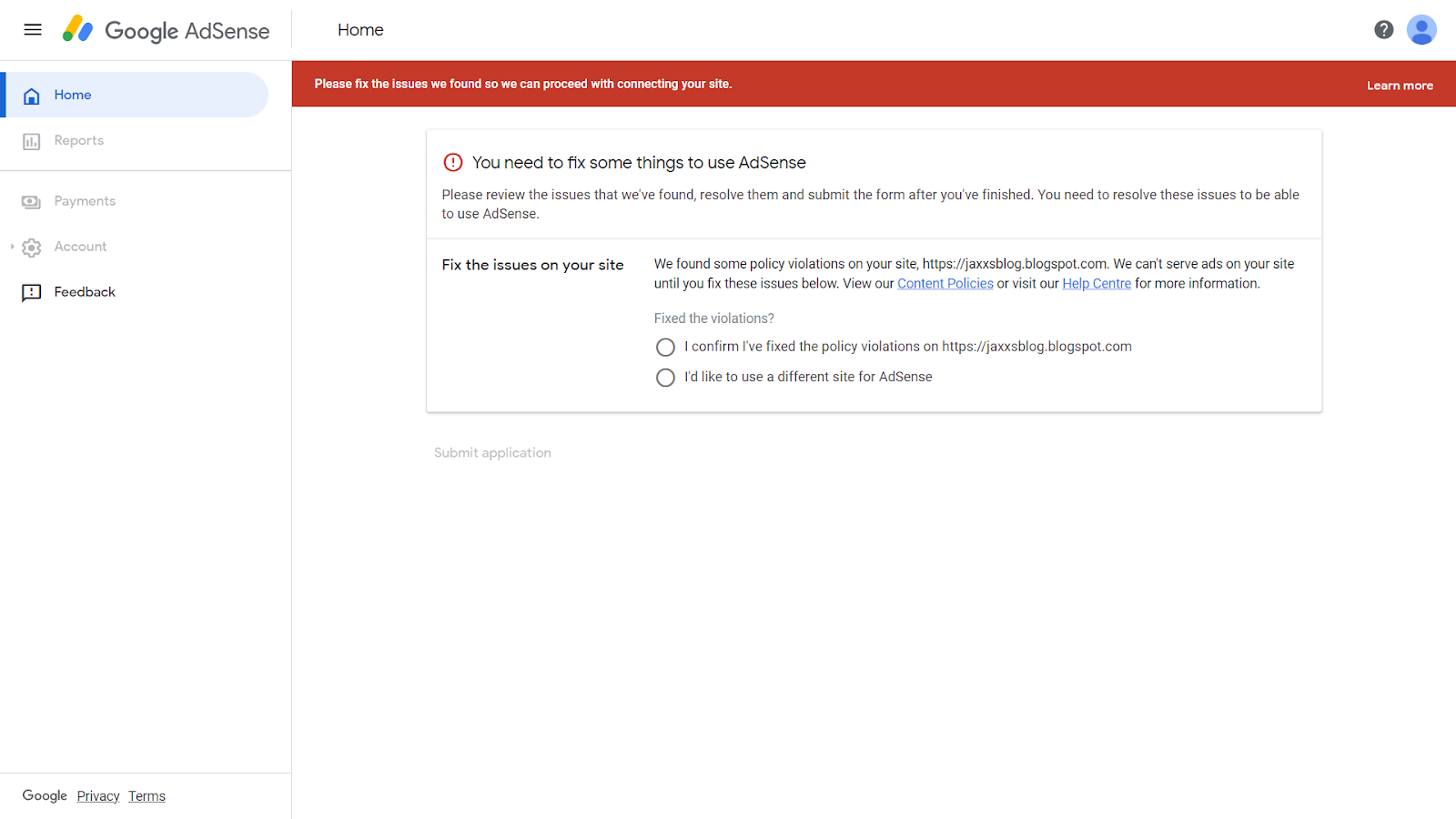1456x819 pixels.
Task: Click the Feedback speech bubble icon
Action: point(32,293)
